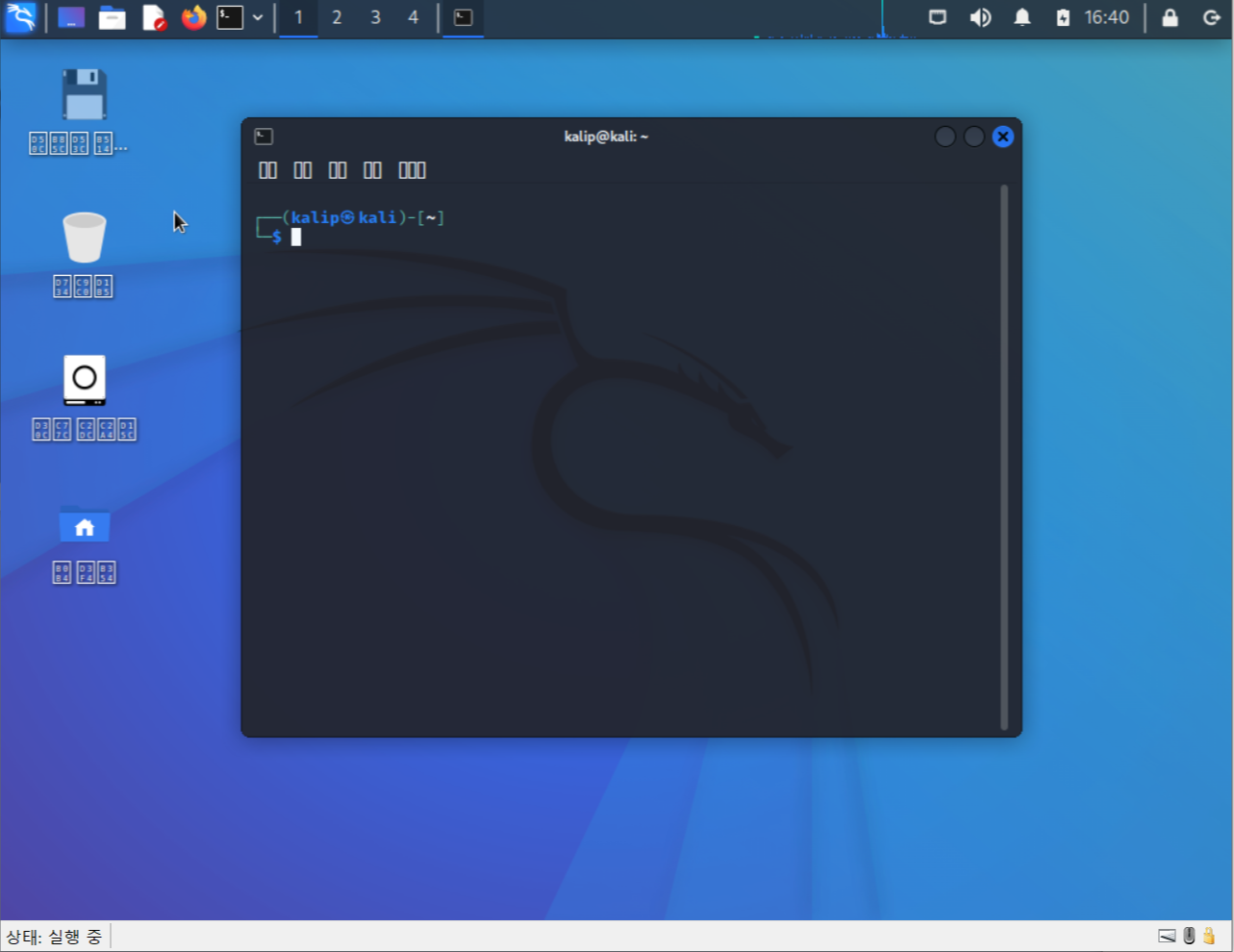Click the terminal vertical scrollbar
The width and height of the screenshot is (1234, 952).
click(x=1004, y=457)
